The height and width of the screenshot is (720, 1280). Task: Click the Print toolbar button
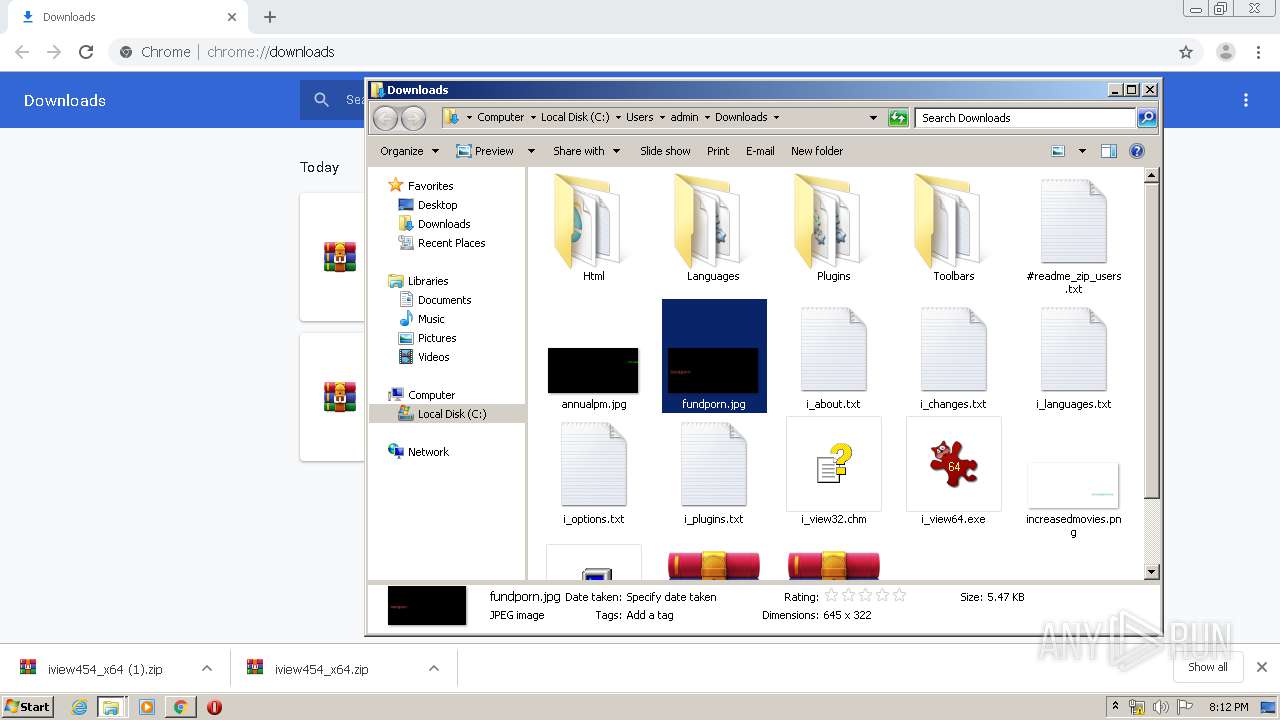tap(718, 151)
